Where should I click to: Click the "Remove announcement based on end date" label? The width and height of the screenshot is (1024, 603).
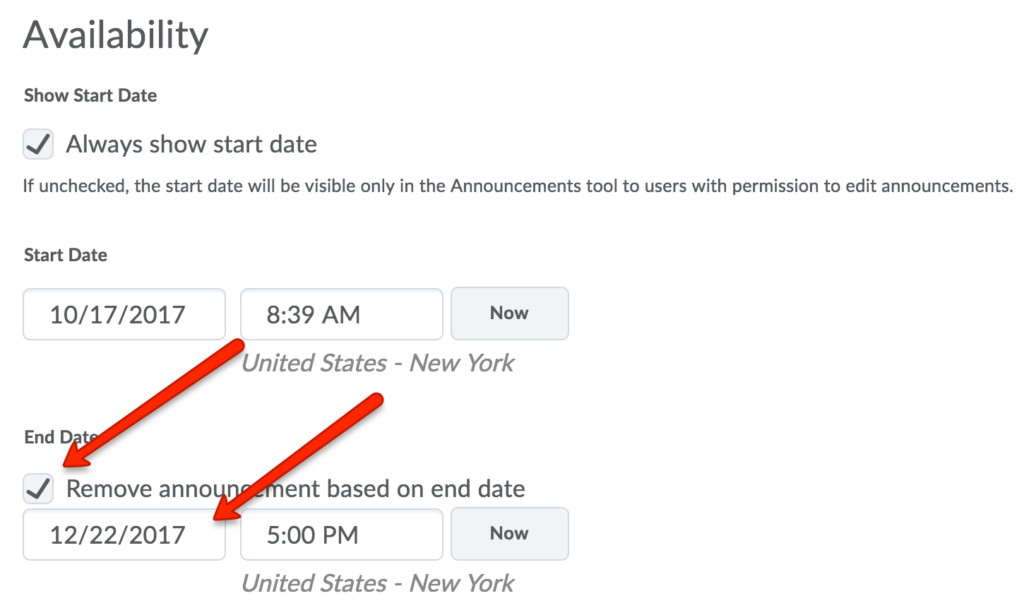click(295, 489)
